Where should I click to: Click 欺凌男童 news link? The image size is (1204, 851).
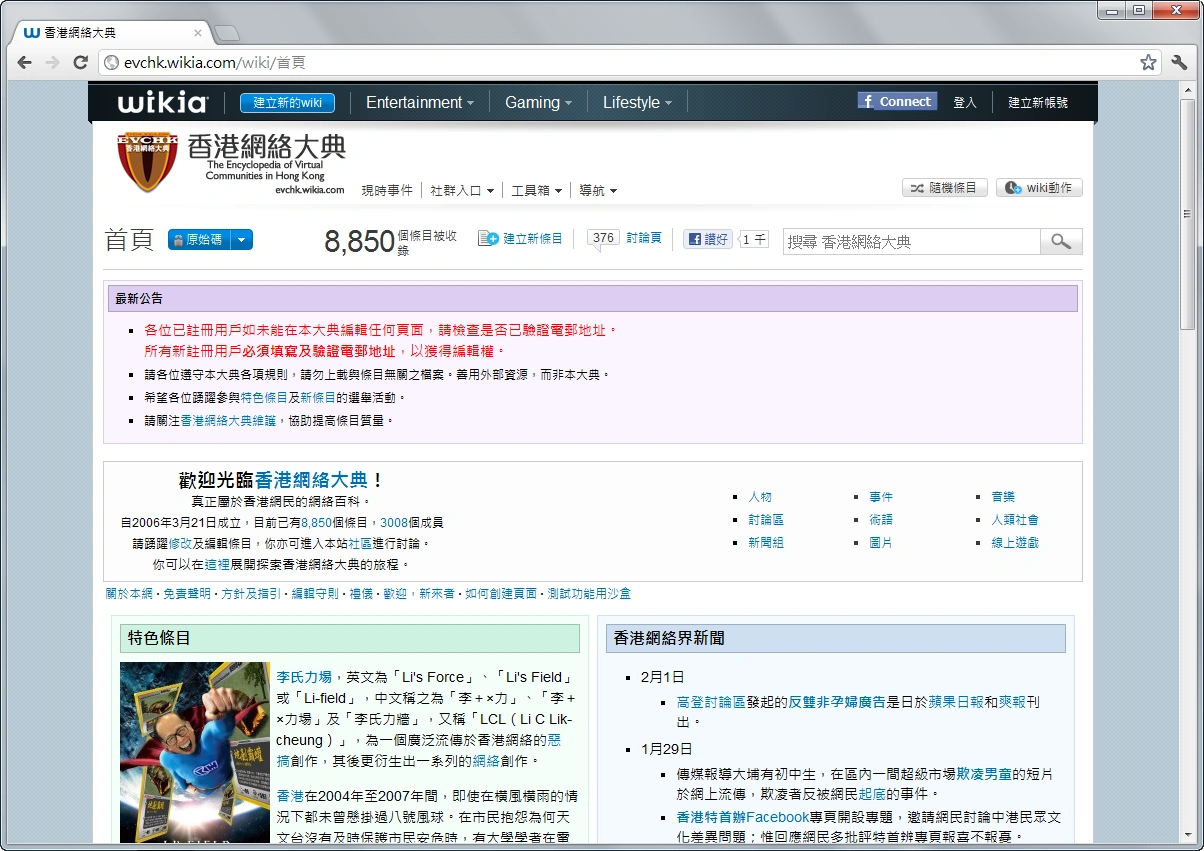point(984,774)
